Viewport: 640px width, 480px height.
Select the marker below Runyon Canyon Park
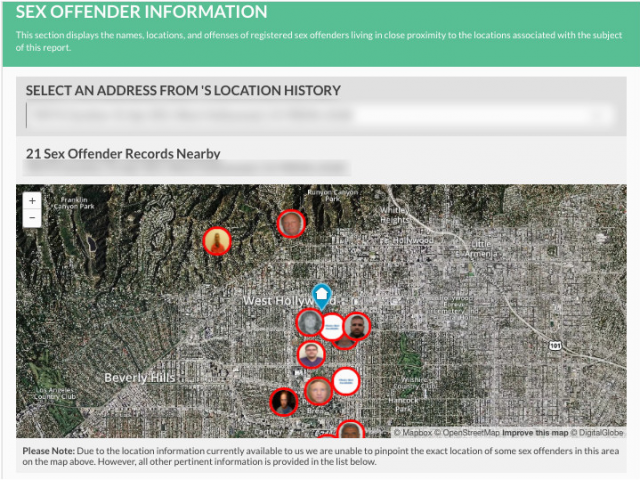click(291, 223)
